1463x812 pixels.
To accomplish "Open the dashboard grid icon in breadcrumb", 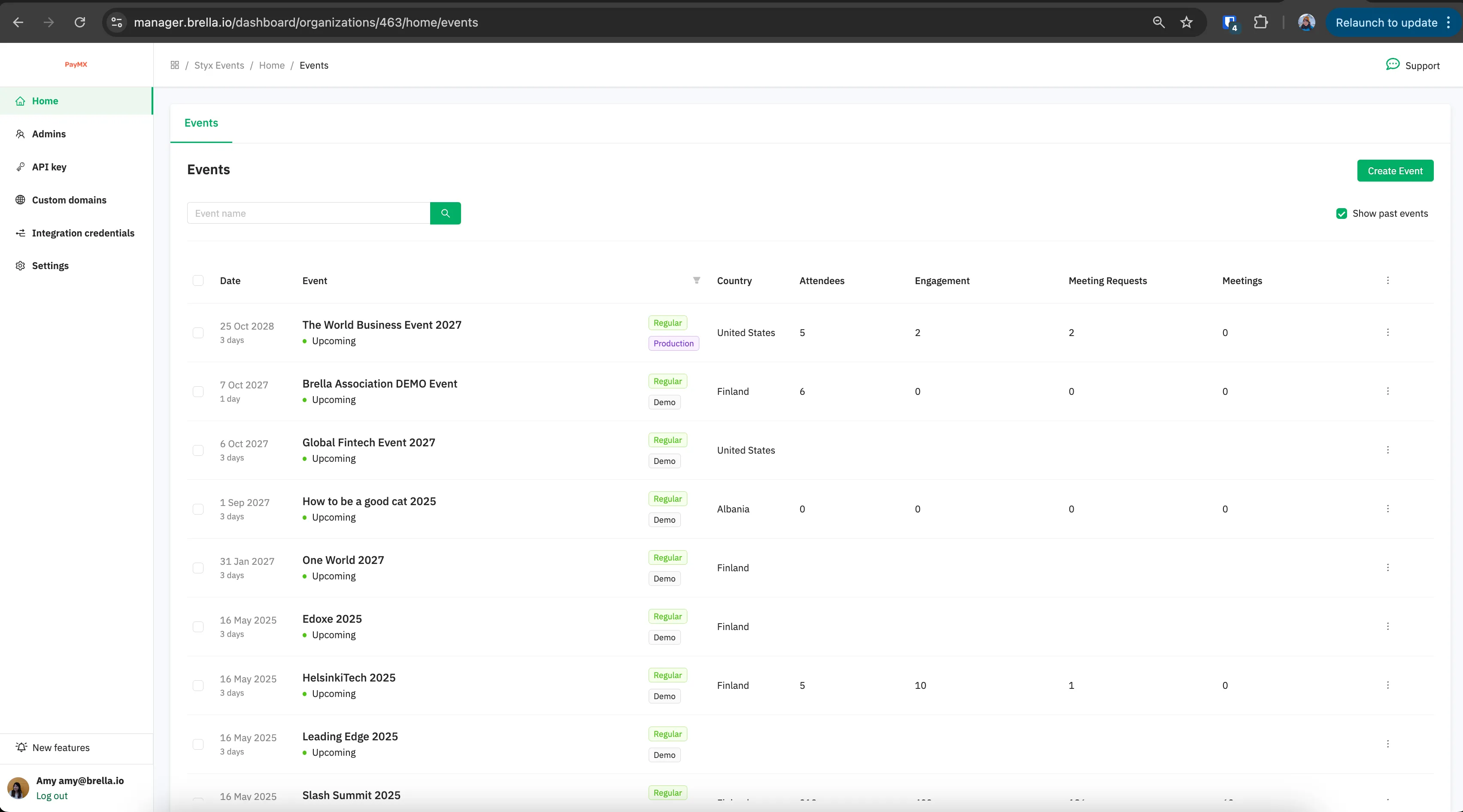I will pyautogui.click(x=175, y=65).
